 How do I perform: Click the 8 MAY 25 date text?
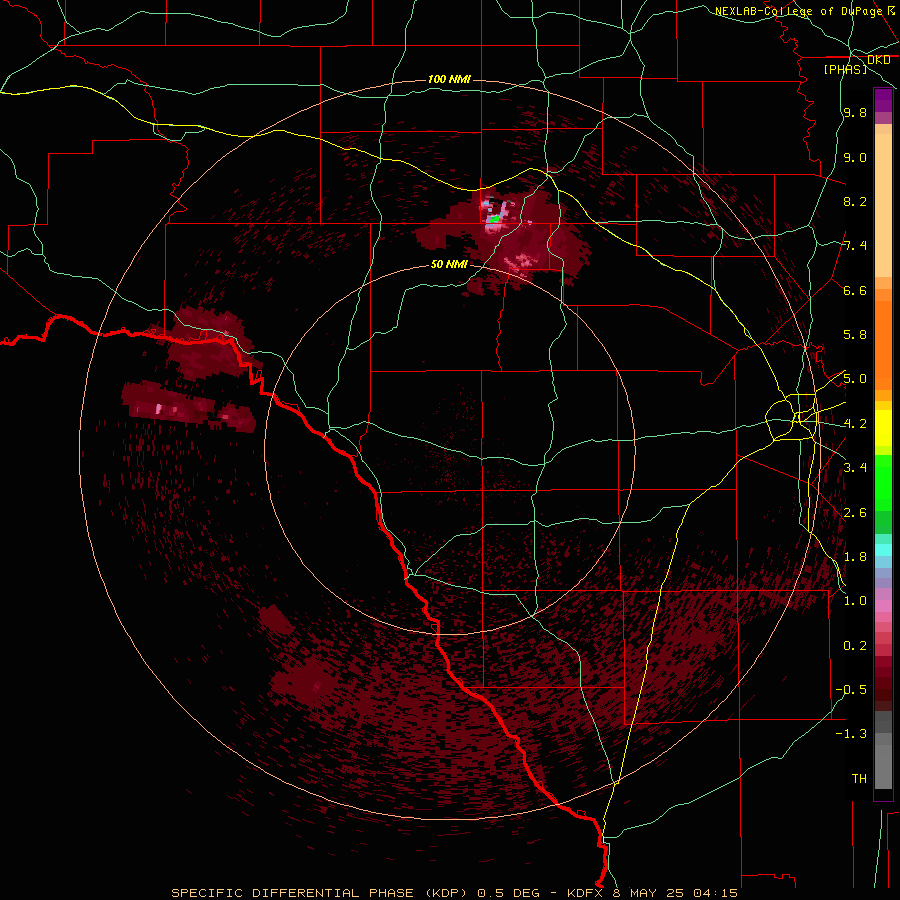(650, 893)
